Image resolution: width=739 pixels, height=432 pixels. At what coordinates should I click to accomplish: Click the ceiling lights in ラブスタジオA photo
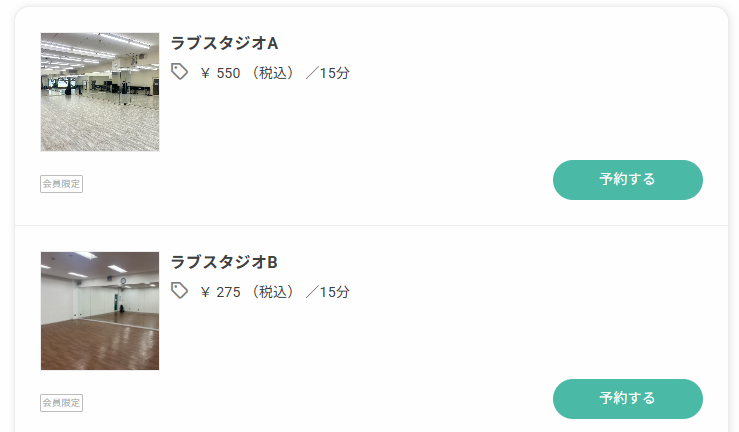pyautogui.click(x=99, y=45)
